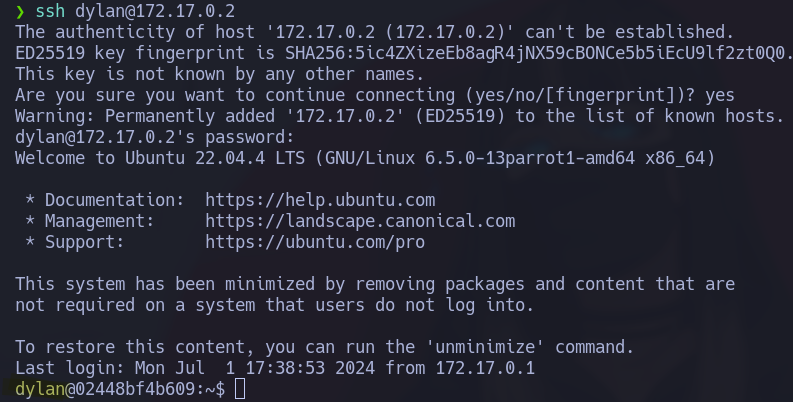793x402 pixels.
Task: Click the dylan@02448bf4b609 shell prompt text
Action: coord(108,390)
